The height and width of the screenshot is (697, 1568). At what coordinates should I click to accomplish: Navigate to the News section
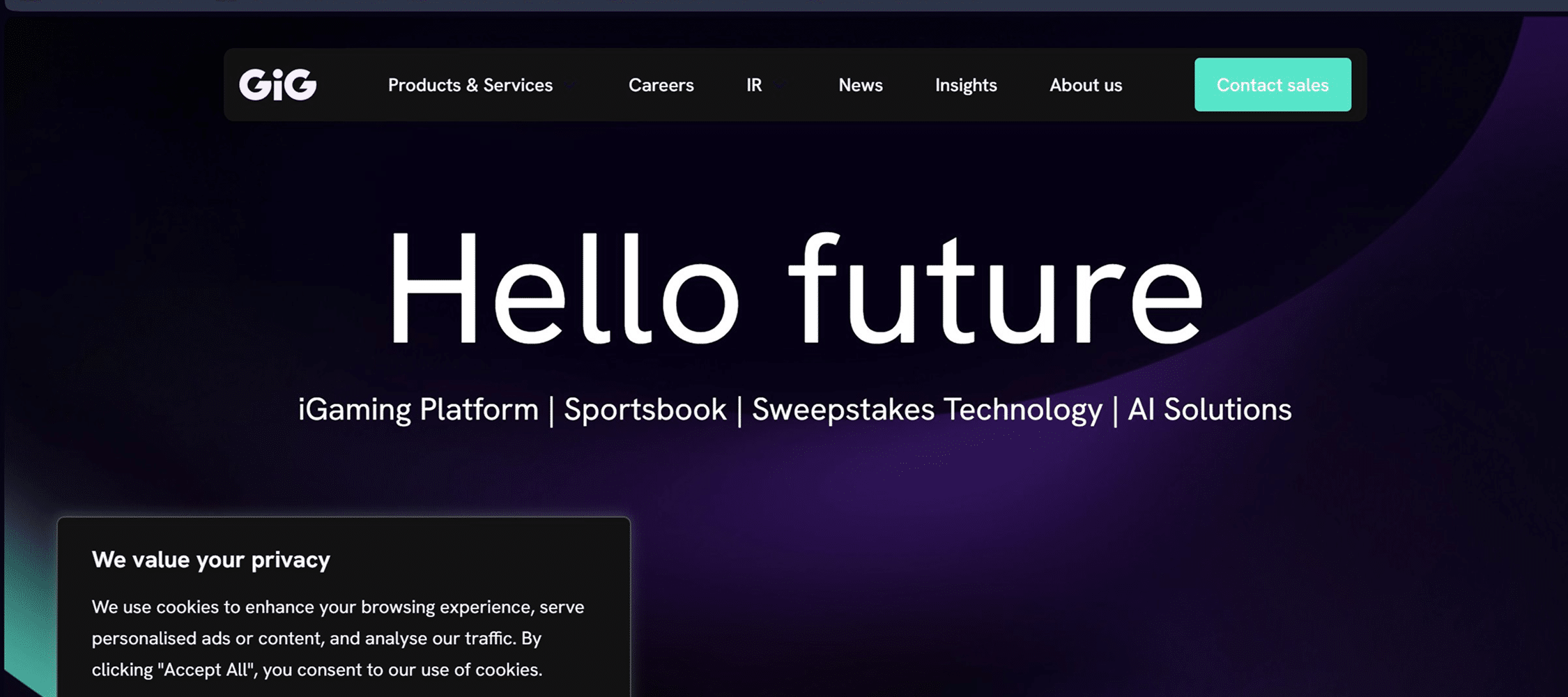tap(861, 85)
